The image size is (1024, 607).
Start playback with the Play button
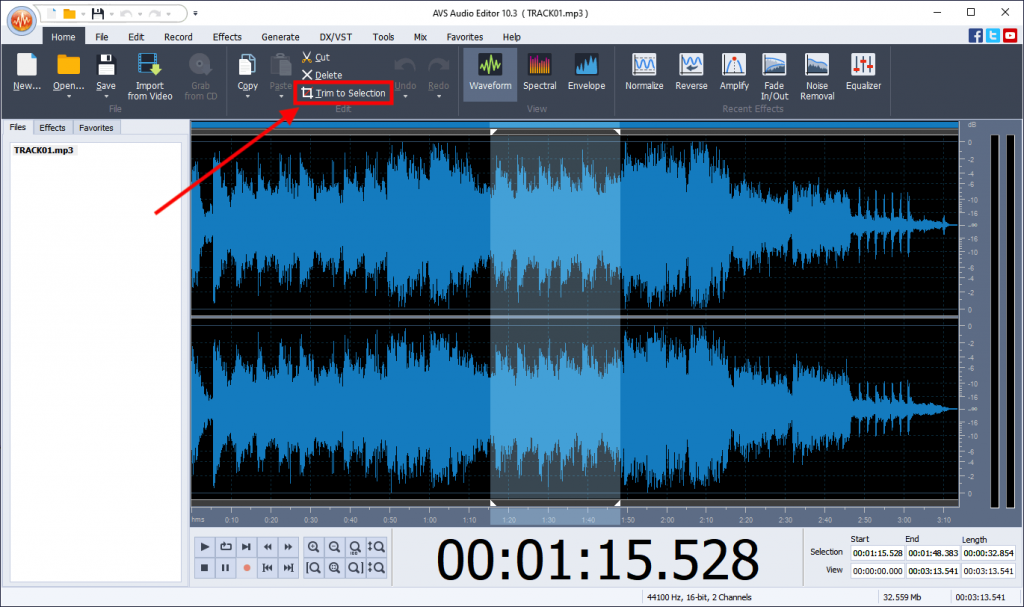click(204, 547)
